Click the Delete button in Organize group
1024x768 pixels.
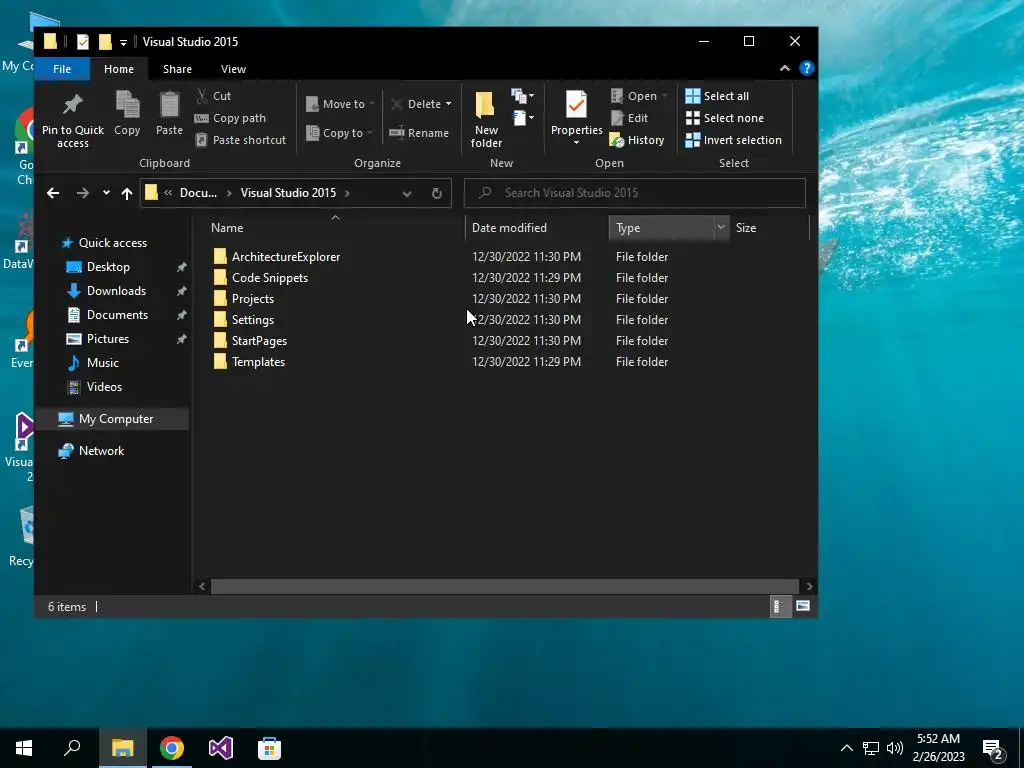pos(415,104)
